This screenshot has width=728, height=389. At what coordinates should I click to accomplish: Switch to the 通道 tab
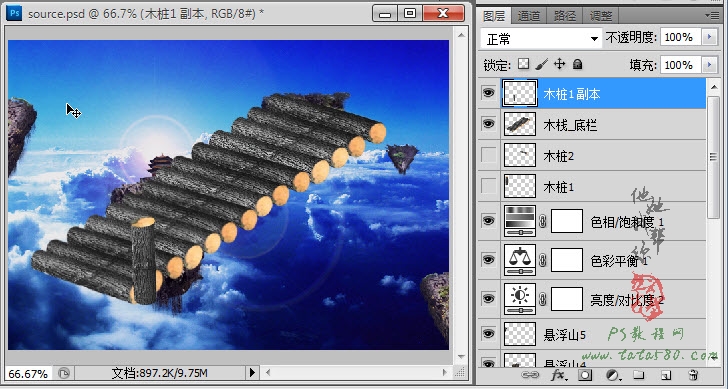click(529, 16)
